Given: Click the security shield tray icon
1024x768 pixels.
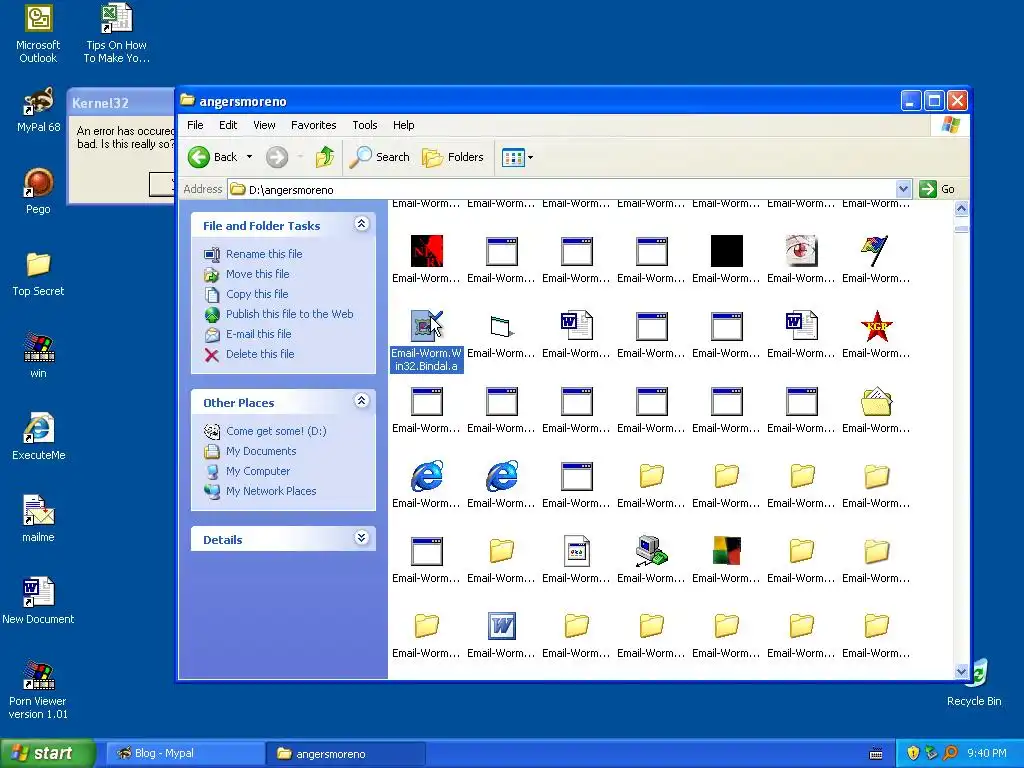Looking at the screenshot, I should (x=913, y=753).
